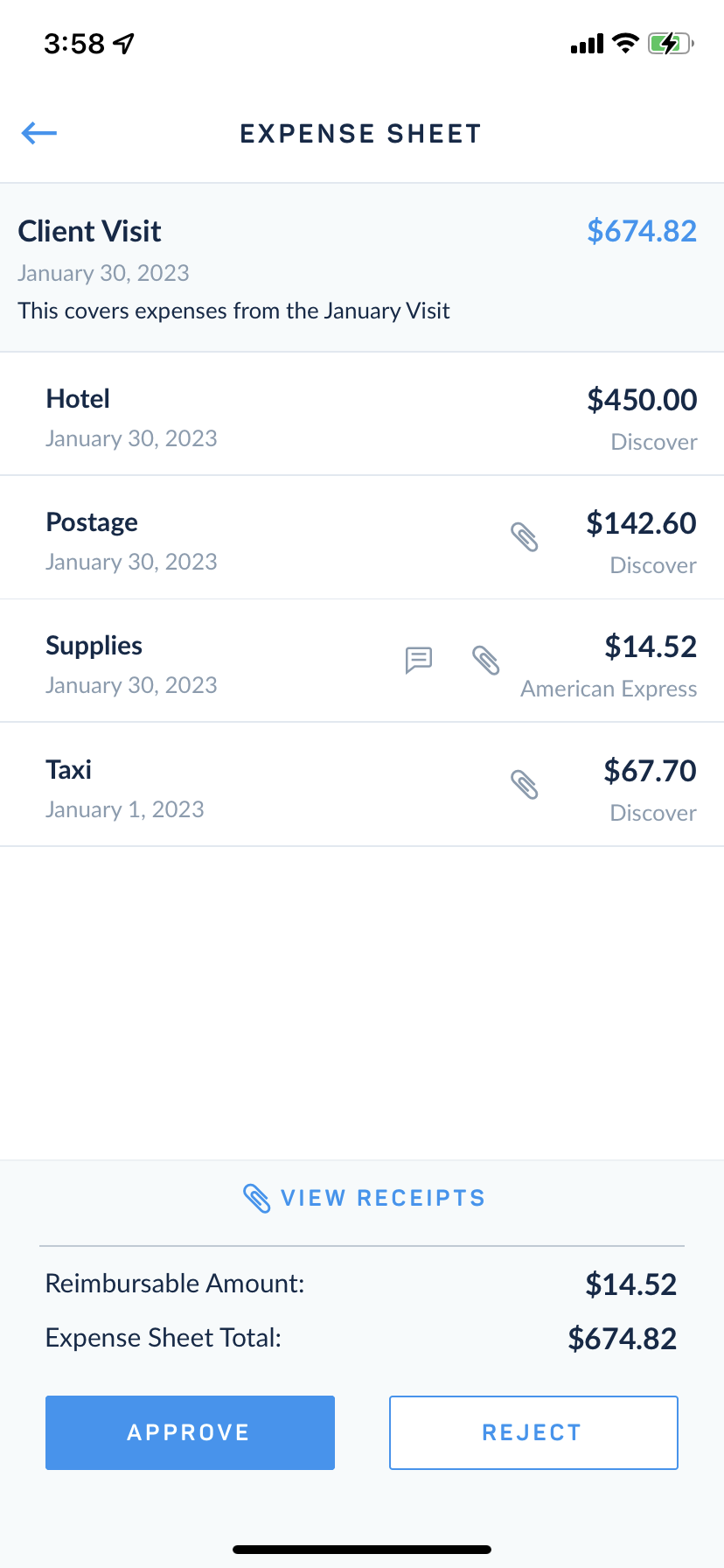Reject the expense sheet

(533, 1432)
